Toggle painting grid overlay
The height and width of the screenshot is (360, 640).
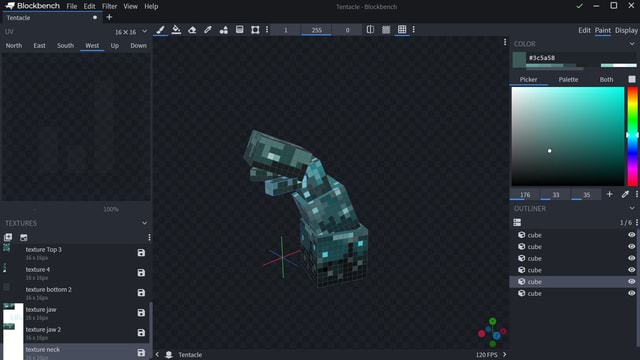pos(402,29)
